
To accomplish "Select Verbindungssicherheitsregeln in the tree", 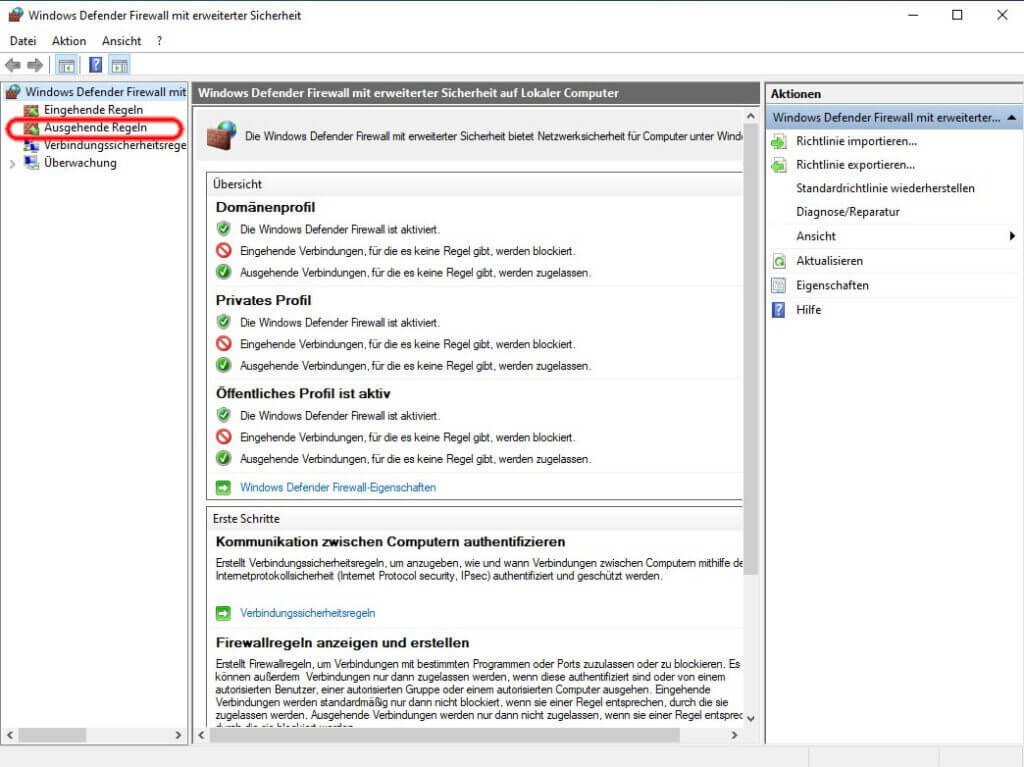I will (115, 145).
